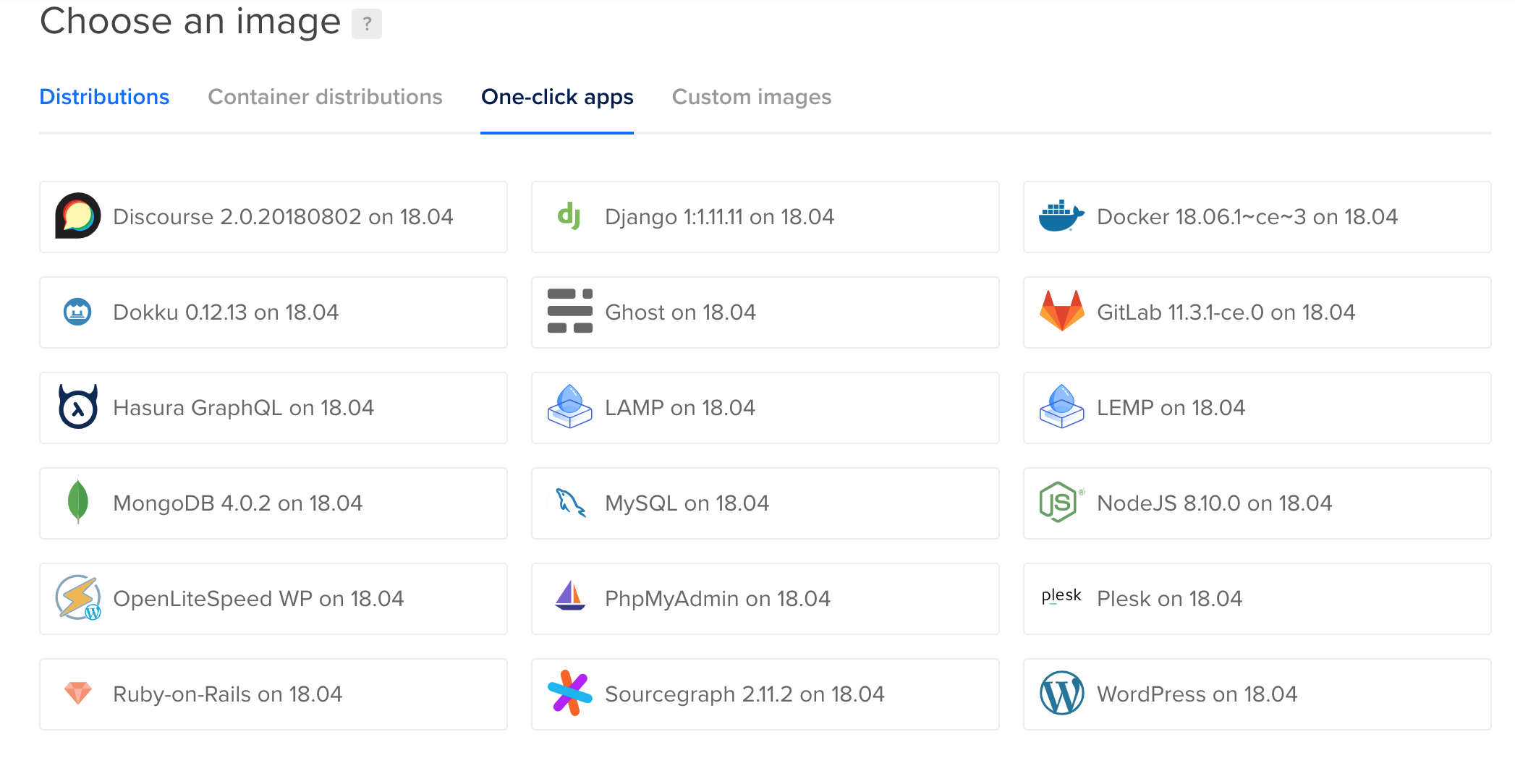Click the Discourse speech-bubble logo

point(78,216)
